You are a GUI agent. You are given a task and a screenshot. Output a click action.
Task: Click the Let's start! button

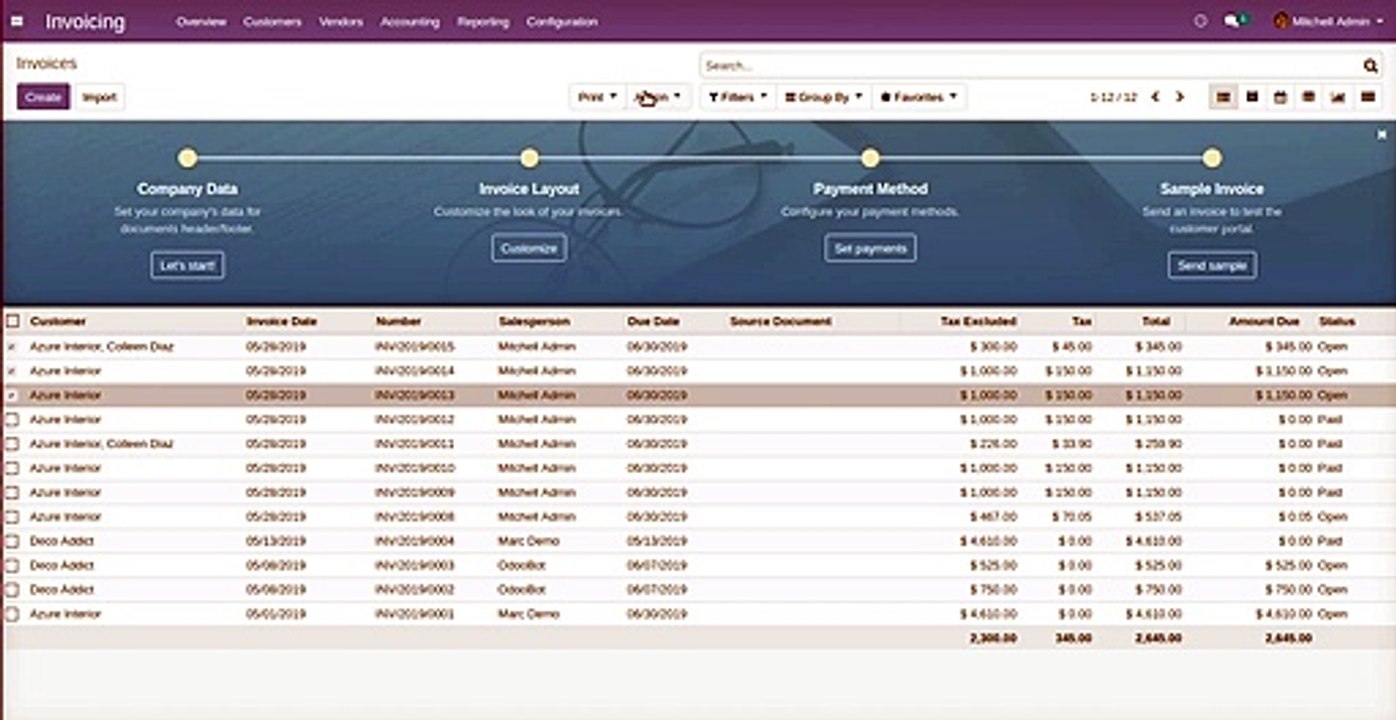187,265
